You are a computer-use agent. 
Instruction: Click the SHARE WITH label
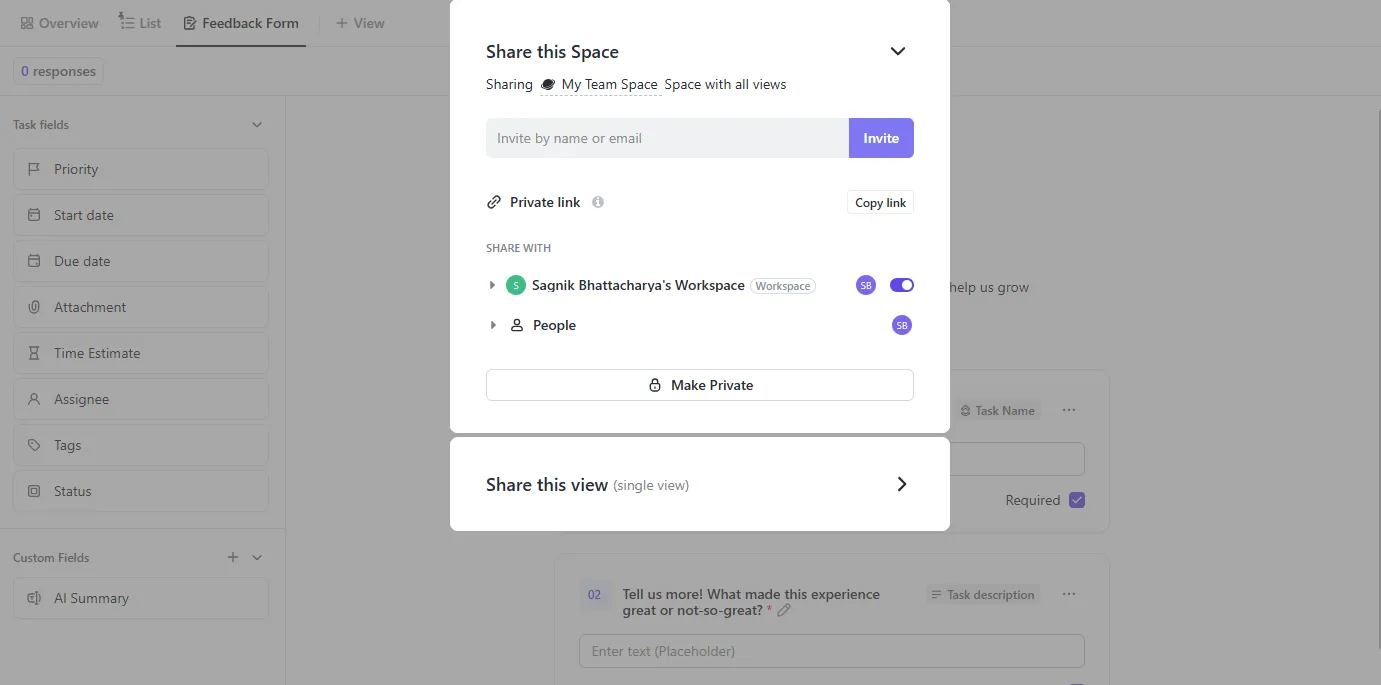click(x=518, y=248)
